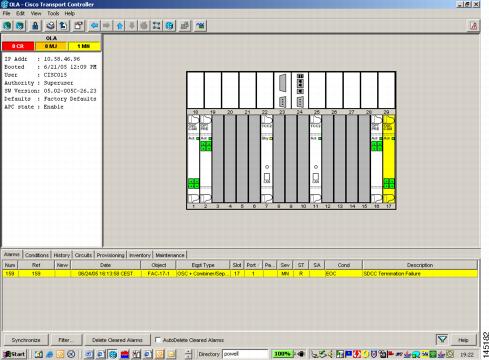This screenshot has width=489, height=360.
Task: Toggle AutoDelete Cleared Alarms checkbox
Action: (x=158, y=340)
